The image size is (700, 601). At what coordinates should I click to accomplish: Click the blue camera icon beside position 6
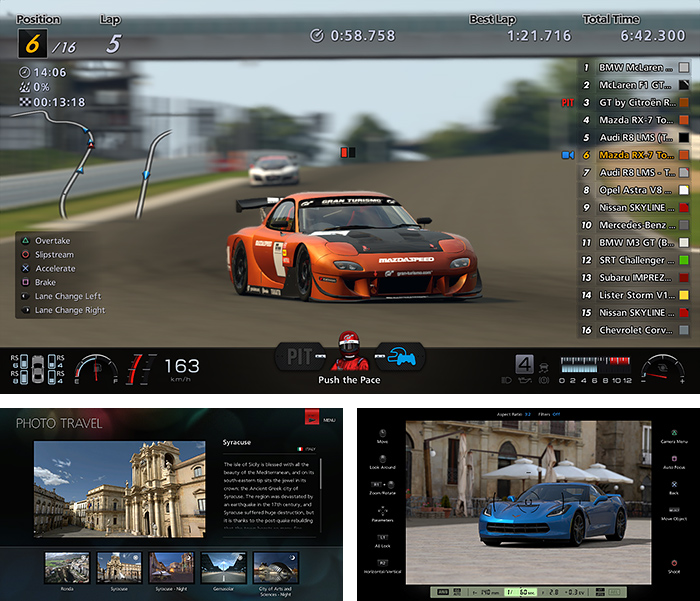click(567, 155)
